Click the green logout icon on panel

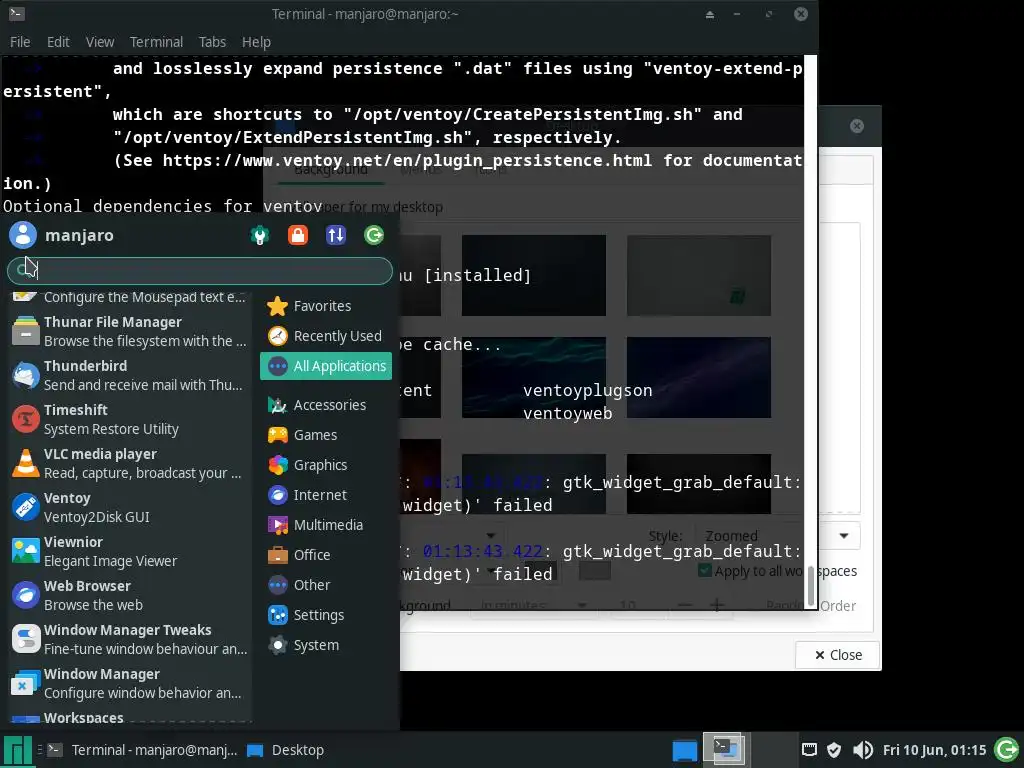point(1006,750)
